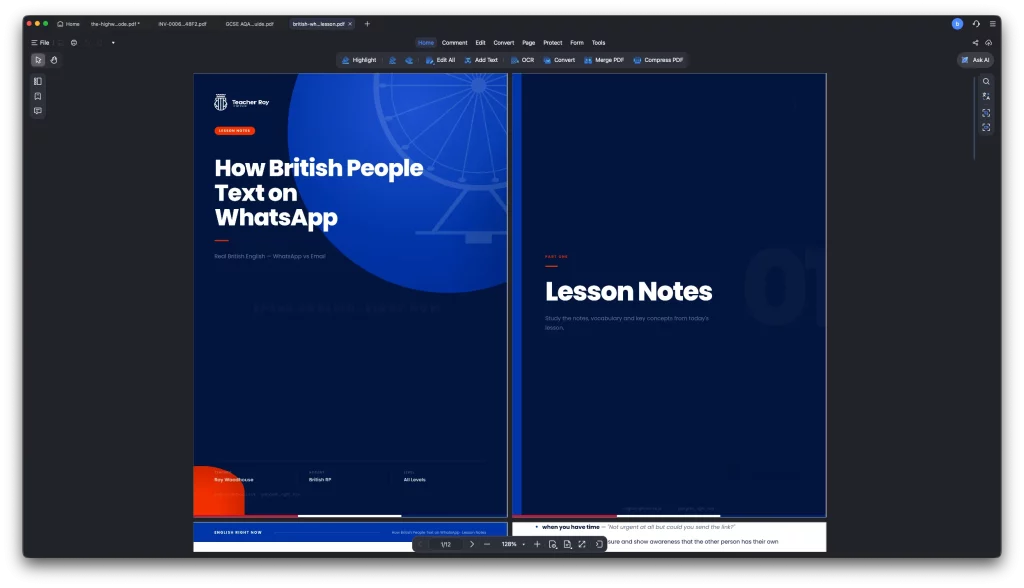
Task: Switch to the Tools ribbon tab
Action: coord(599,42)
